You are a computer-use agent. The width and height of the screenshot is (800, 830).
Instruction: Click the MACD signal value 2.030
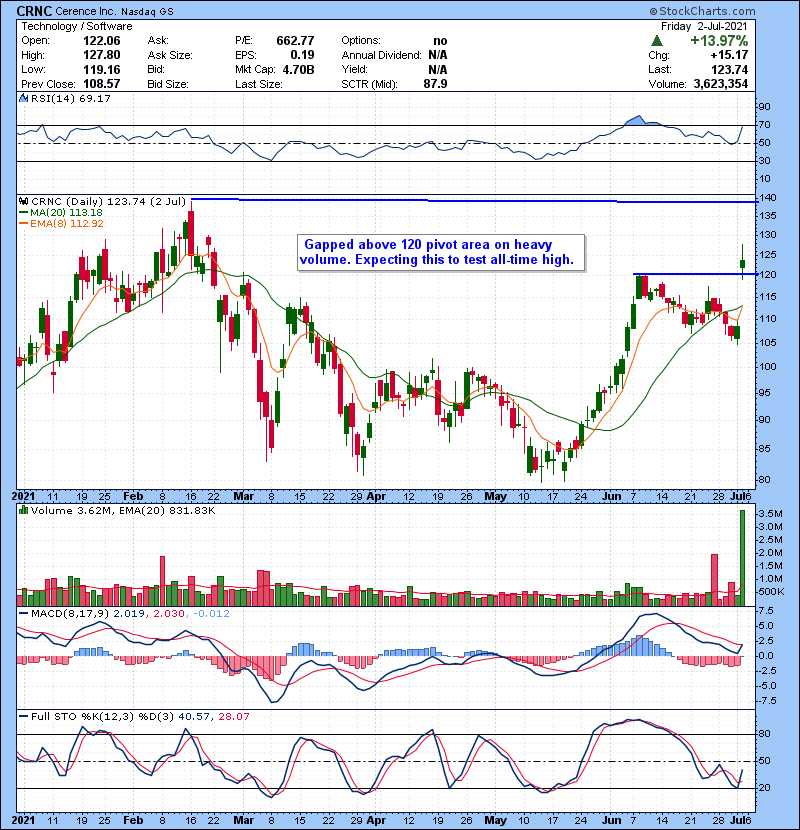[x=169, y=614]
